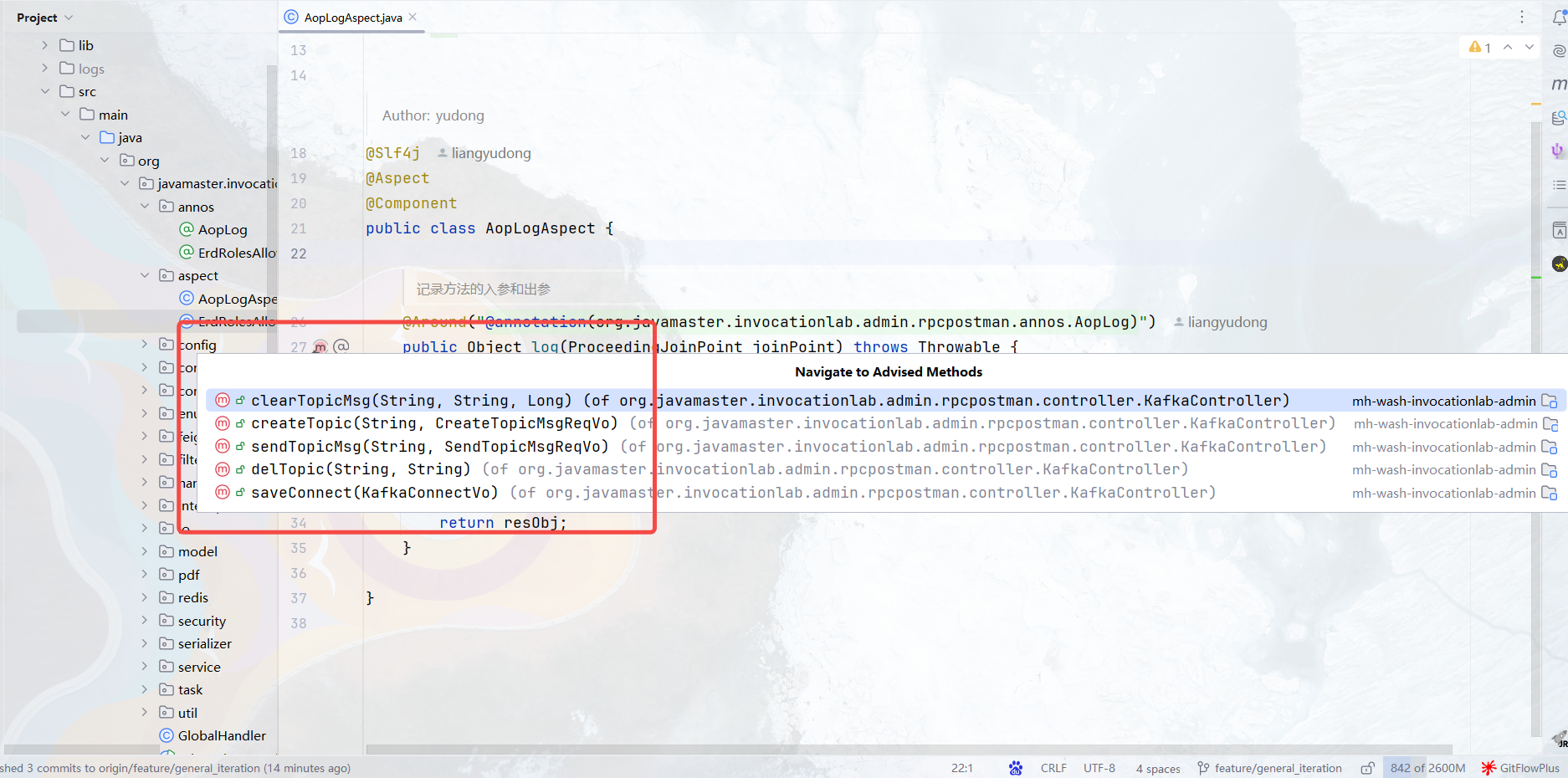The height and width of the screenshot is (778, 1568).
Task: Click the UTF-8 encoding selector
Action: [x=1099, y=768]
